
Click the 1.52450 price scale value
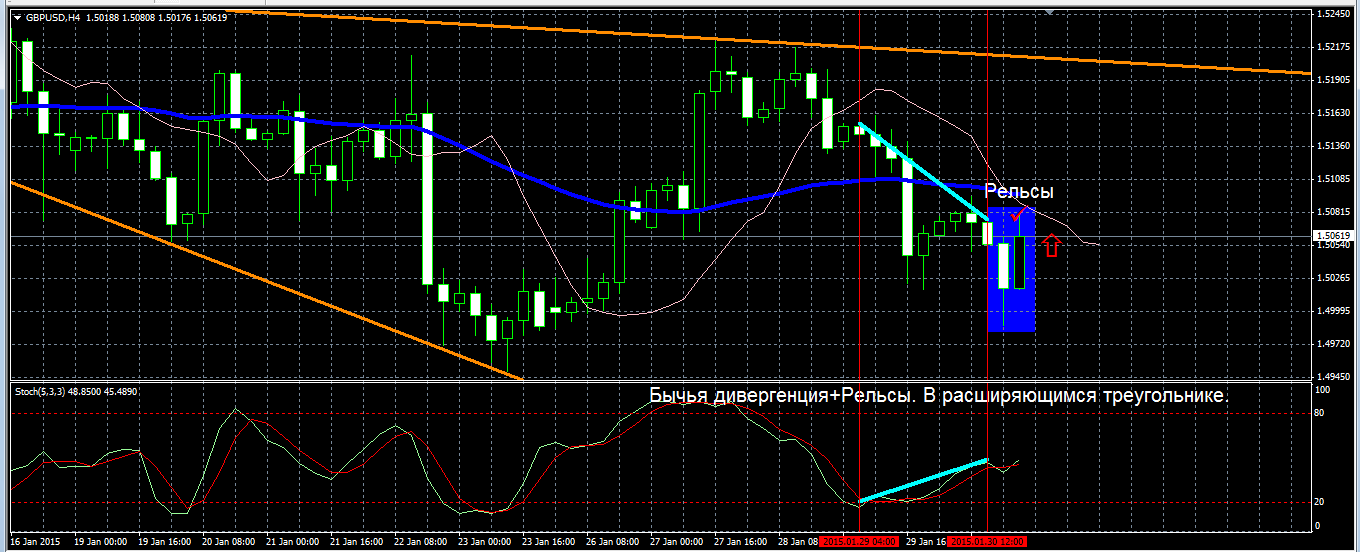[1336, 14]
